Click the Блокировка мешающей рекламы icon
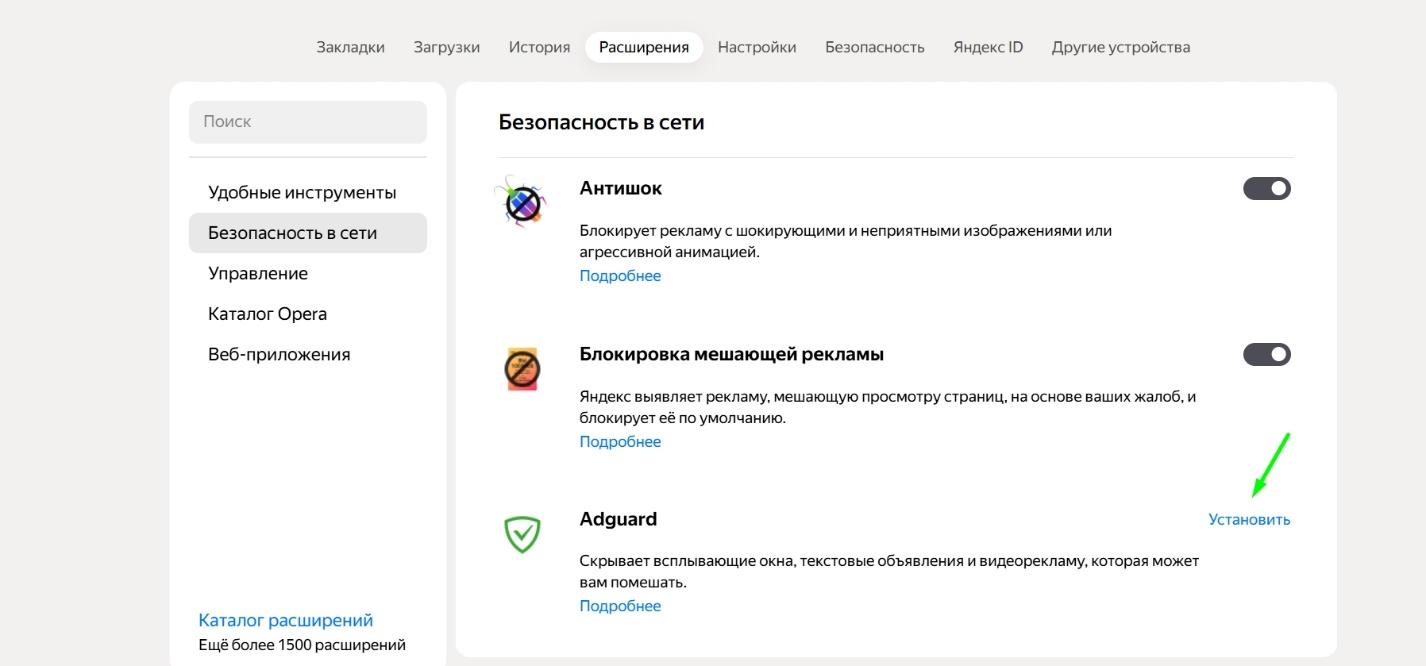This screenshot has width=1426, height=666. coord(522,369)
